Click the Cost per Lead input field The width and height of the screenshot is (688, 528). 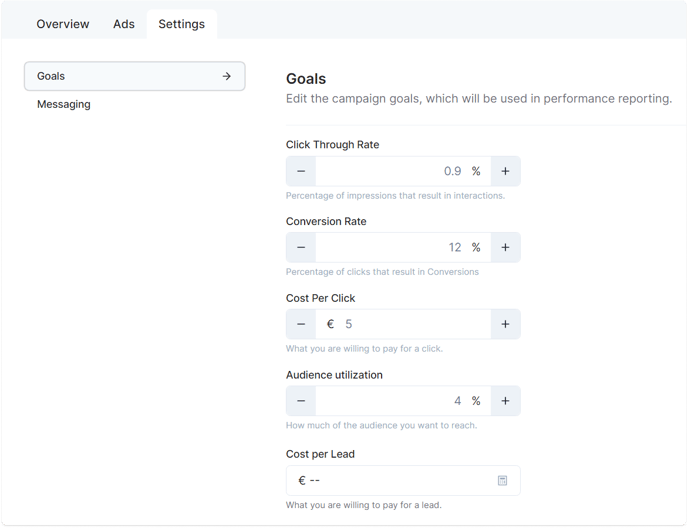click(x=403, y=481)
